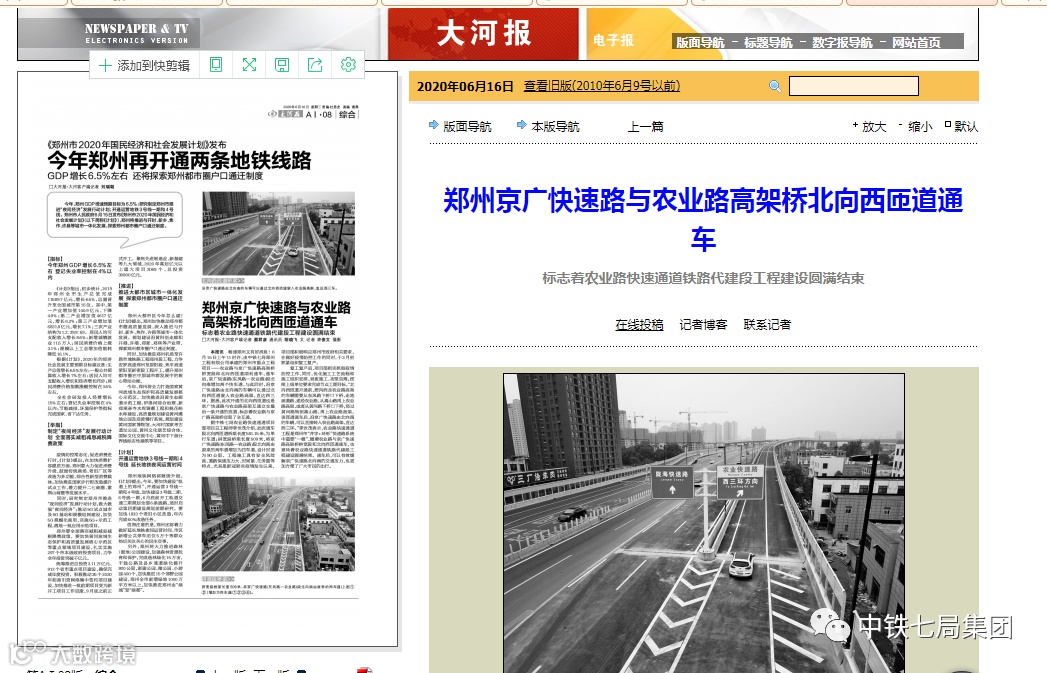The height and width of the screenshot is (673, 1047).
Task: Click the fullscreen expand arrows icon
Action: 249,65
